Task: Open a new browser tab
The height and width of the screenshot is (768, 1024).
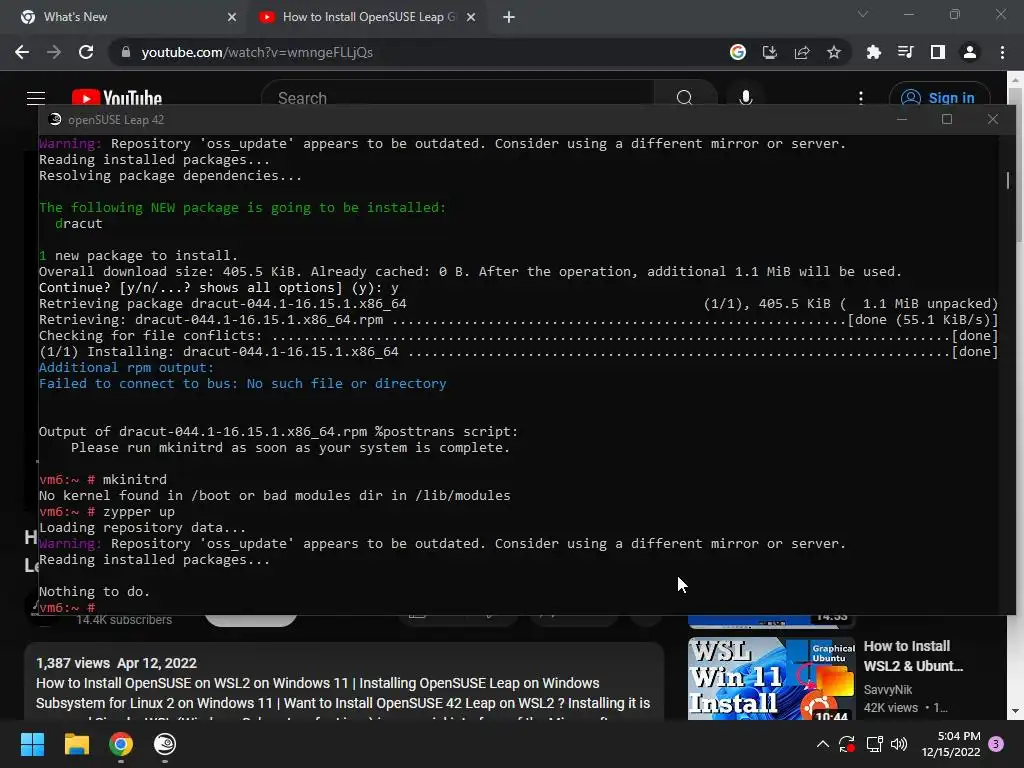Action: coord(509,17)
